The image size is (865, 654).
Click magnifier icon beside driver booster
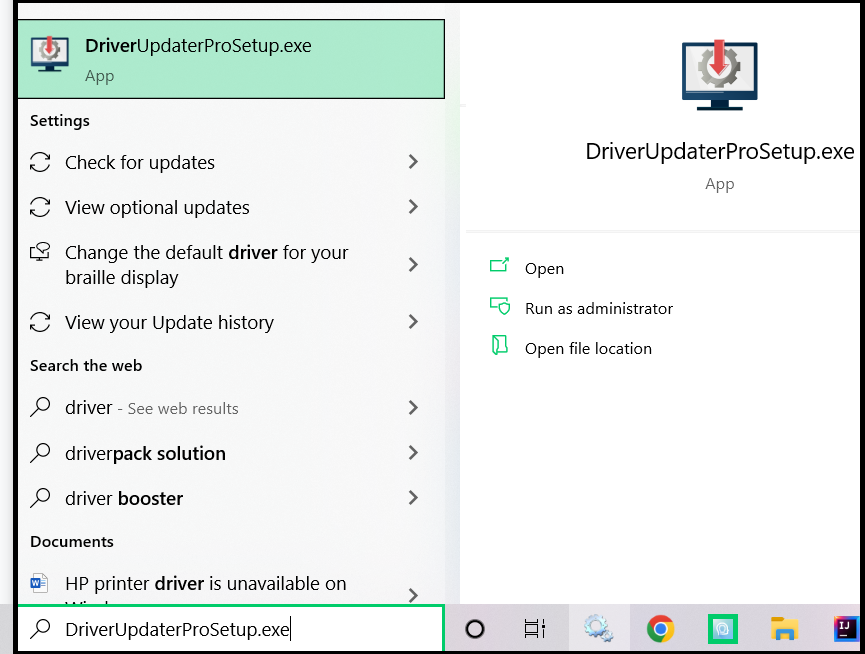[x=40, y=498]
